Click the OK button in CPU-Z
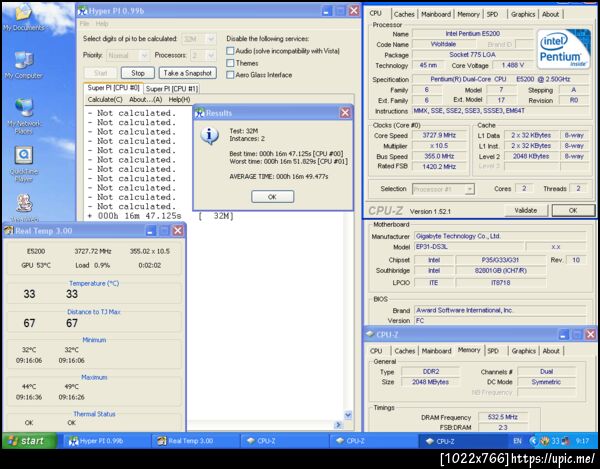This screenshot has height=469, width=600. [573, 210]
